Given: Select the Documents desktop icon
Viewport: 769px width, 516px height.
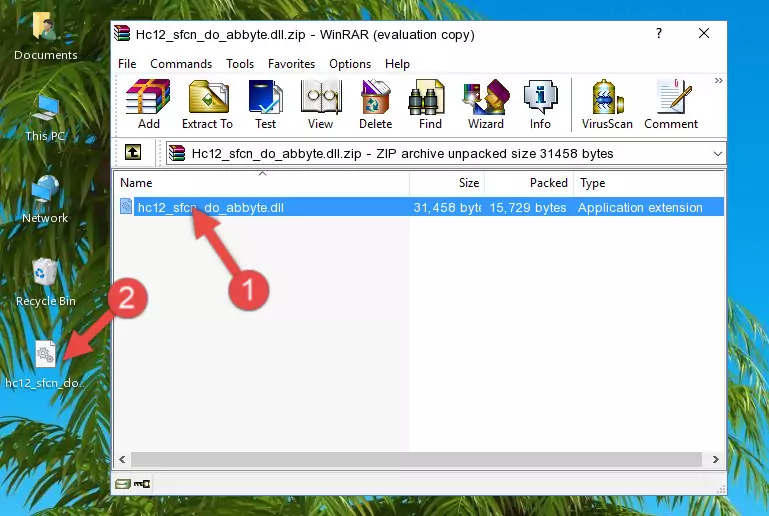Looking at the screenshot, I should click(45, 37).
